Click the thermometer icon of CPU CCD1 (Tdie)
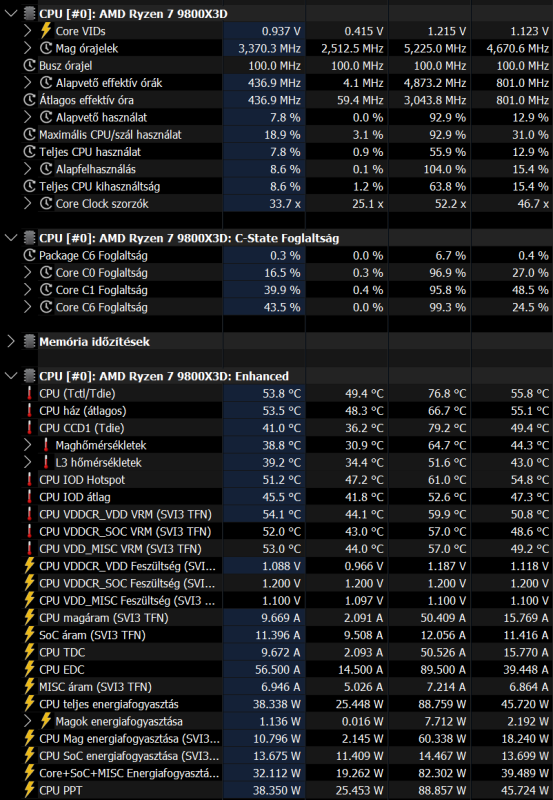 click(30, 428)
